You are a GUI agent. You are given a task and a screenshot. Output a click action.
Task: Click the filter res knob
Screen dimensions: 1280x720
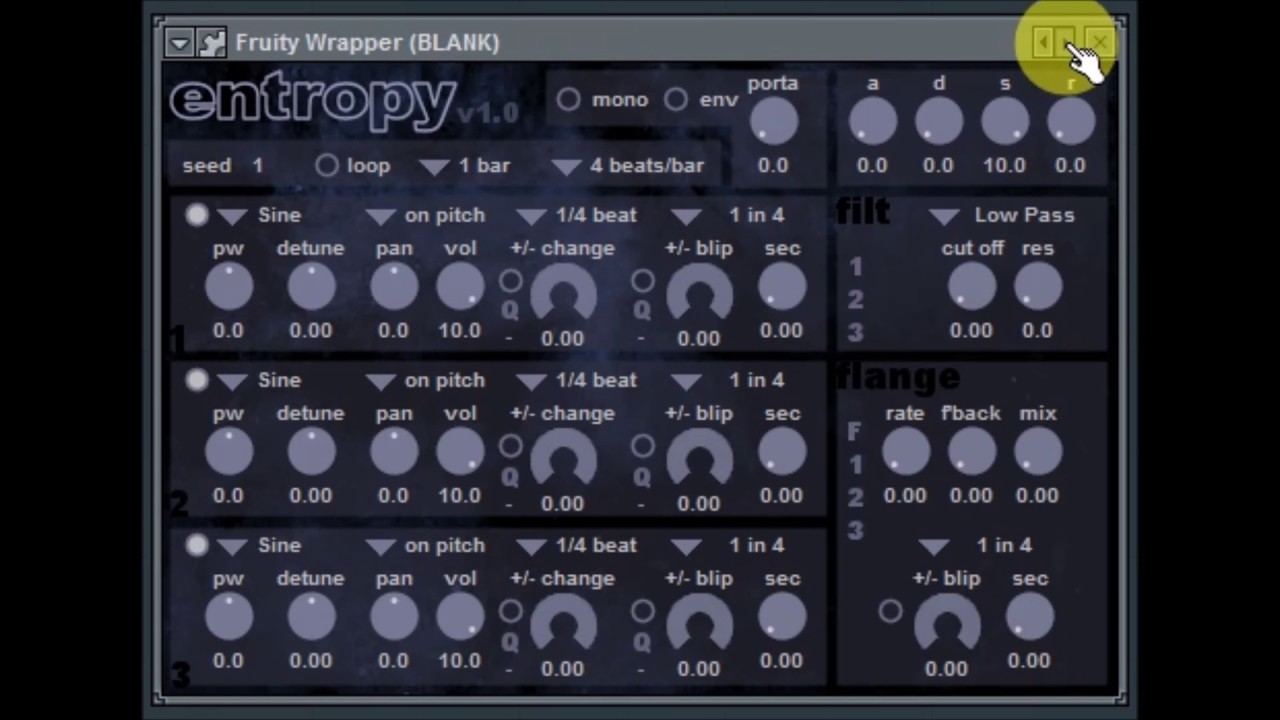pos(1037,288)
